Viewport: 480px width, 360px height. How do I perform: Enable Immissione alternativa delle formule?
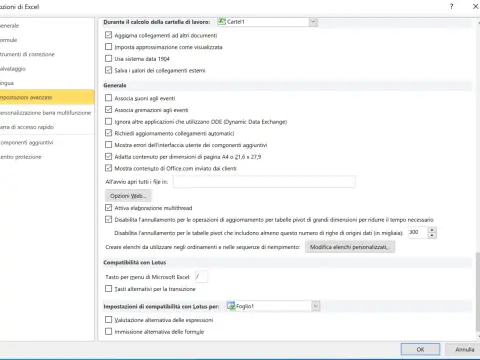108,331
